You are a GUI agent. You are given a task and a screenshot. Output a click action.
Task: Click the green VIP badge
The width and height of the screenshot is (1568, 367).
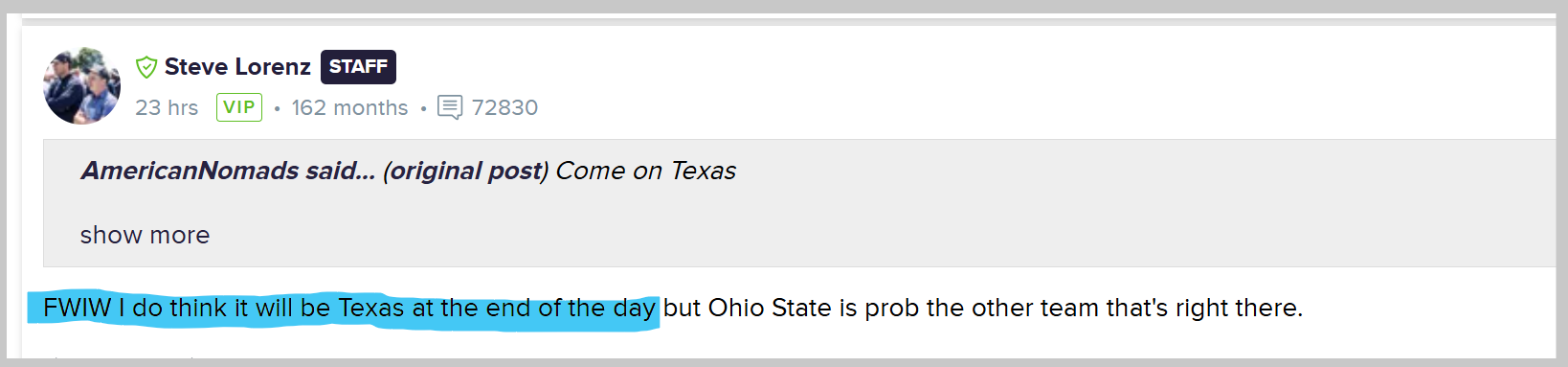[239, 107]
